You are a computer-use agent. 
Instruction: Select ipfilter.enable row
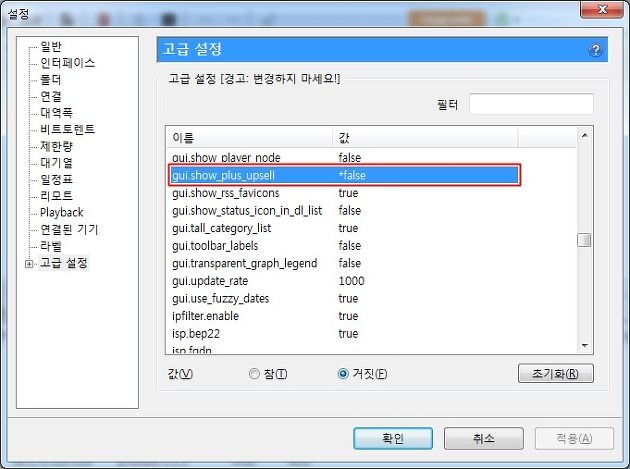[344, 316]
